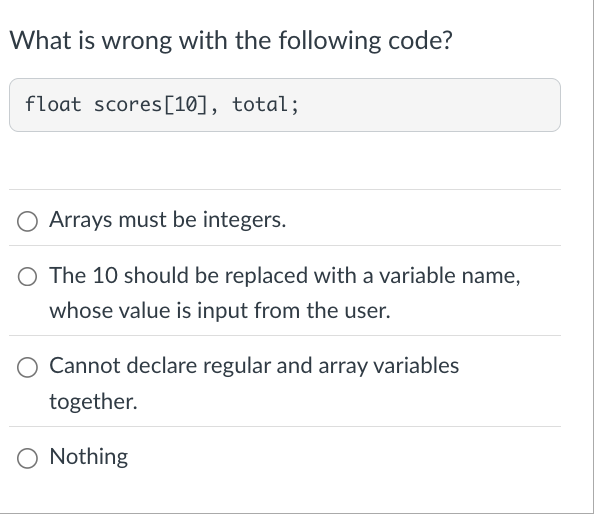Click "scores[10]" in the code snippet
Viewport: 602px width, 526px height.
click(x=150, y=105)
